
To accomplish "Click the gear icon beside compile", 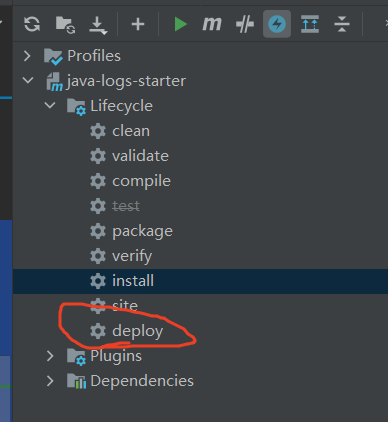I will tap(98, 181).
